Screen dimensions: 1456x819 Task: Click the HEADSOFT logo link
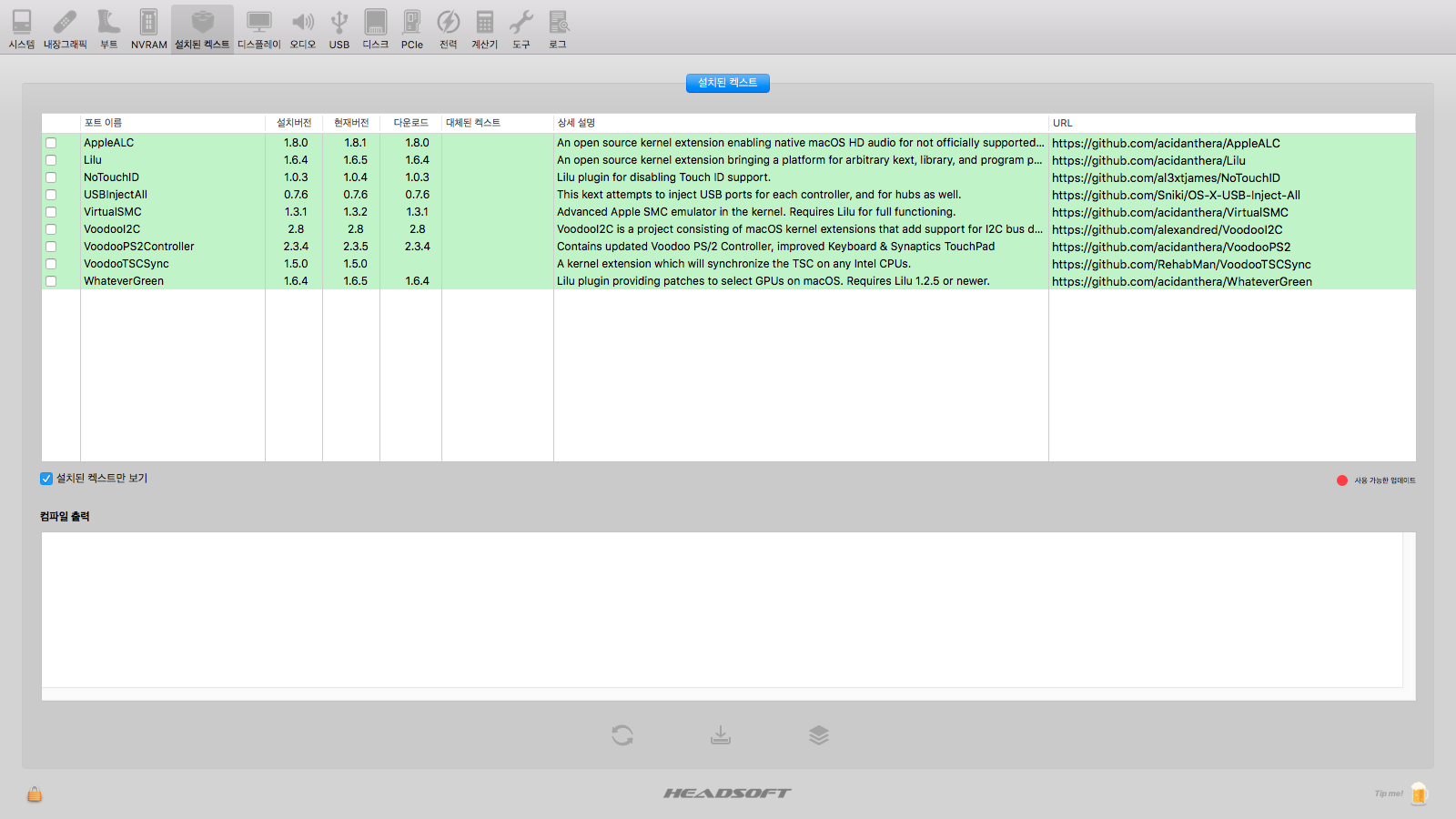click(727, 794)
